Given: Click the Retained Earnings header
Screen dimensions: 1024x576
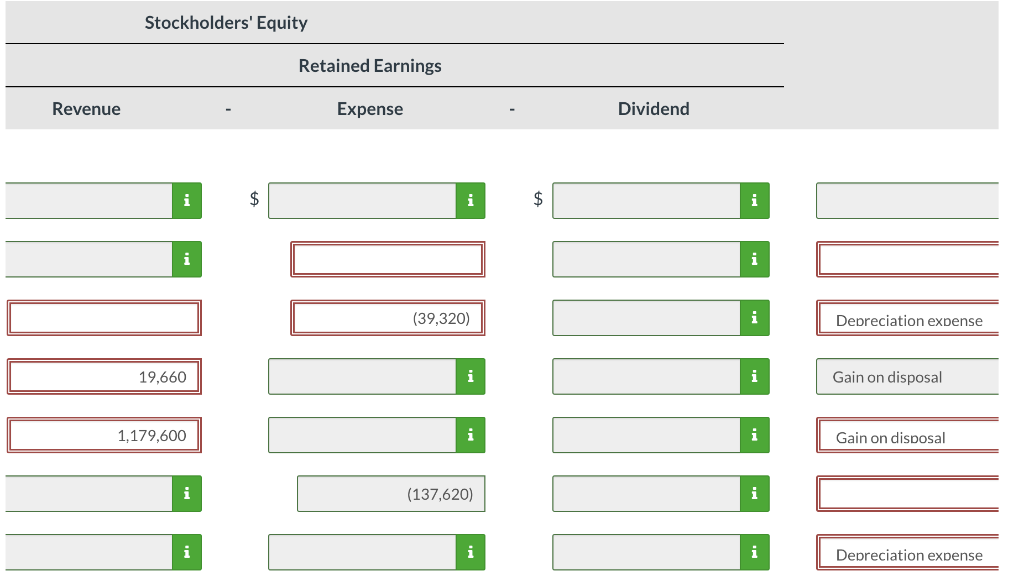Looking at the screenshot, I should (x=369, y=65).
